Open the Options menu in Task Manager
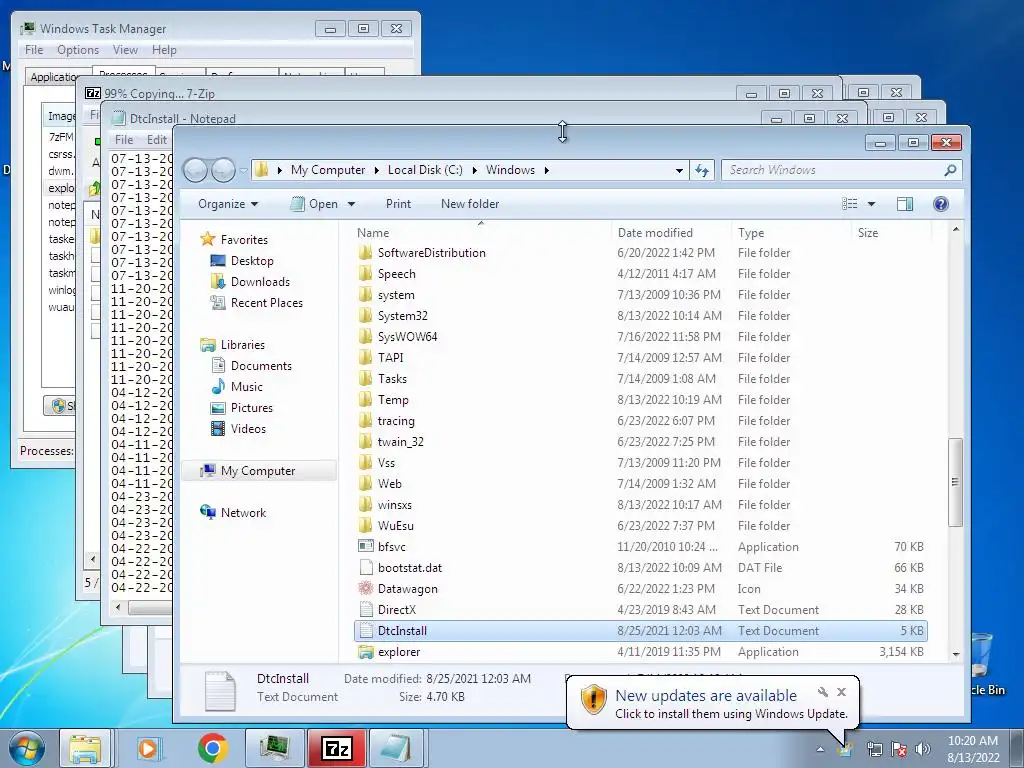The height and width of the screenshot is (768, 1024). 78,50
